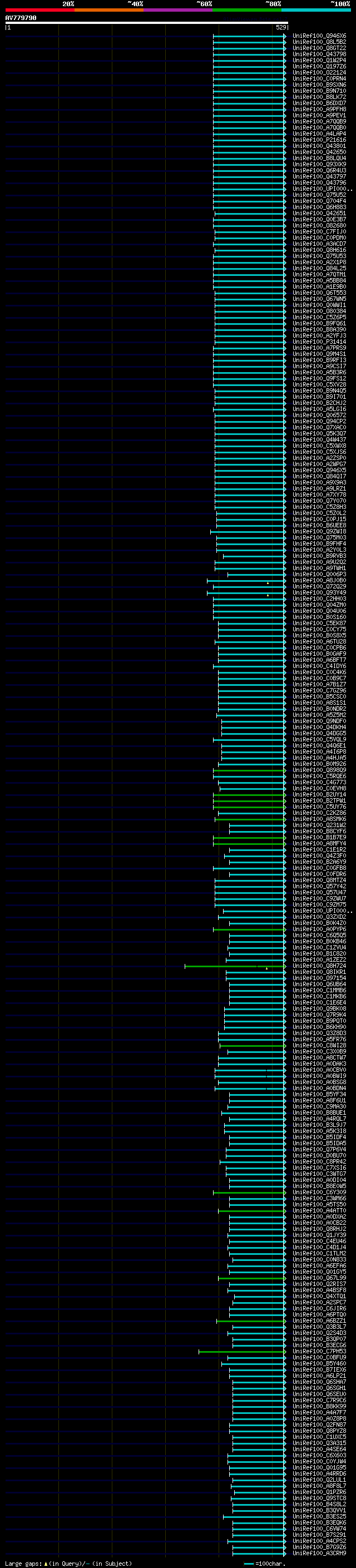Image resolution: width=356 pixels, height=1568 pixels.
Task: Open hit UniRef100_Q8L5B2
Action: [x=319, y=42]
